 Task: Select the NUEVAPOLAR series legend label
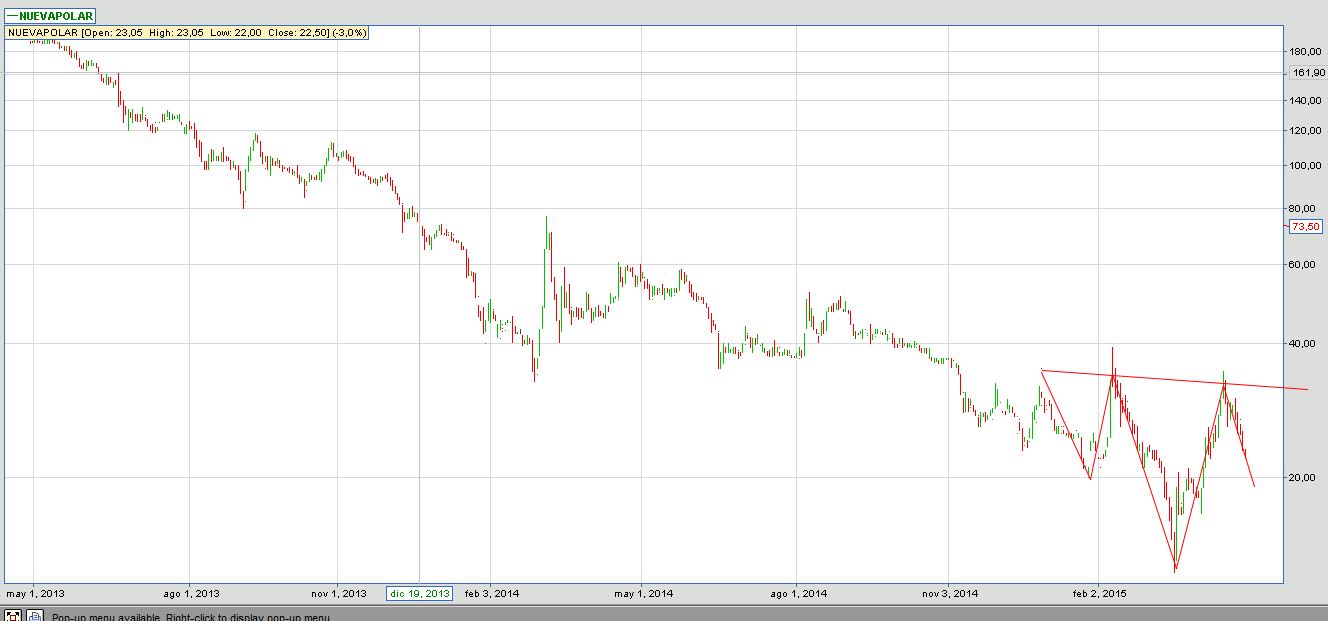(49, 16)
